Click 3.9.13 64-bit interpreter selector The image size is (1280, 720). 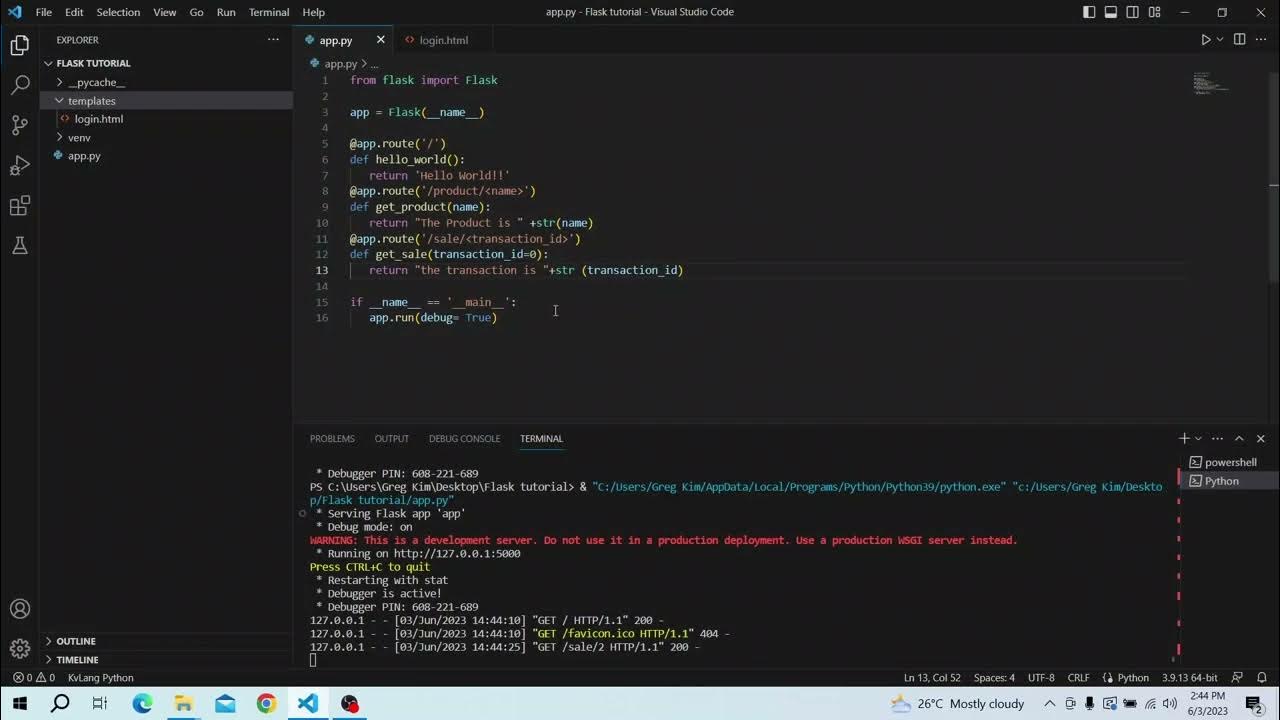(1190, 677)
